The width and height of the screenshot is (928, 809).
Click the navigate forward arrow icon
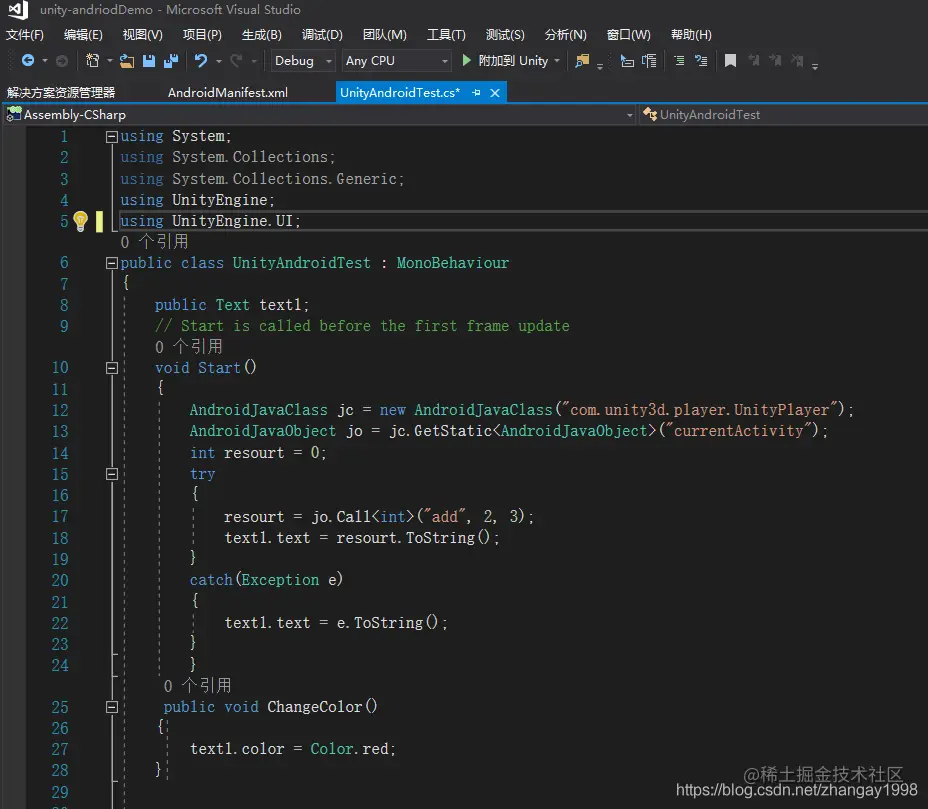(62, 60)
